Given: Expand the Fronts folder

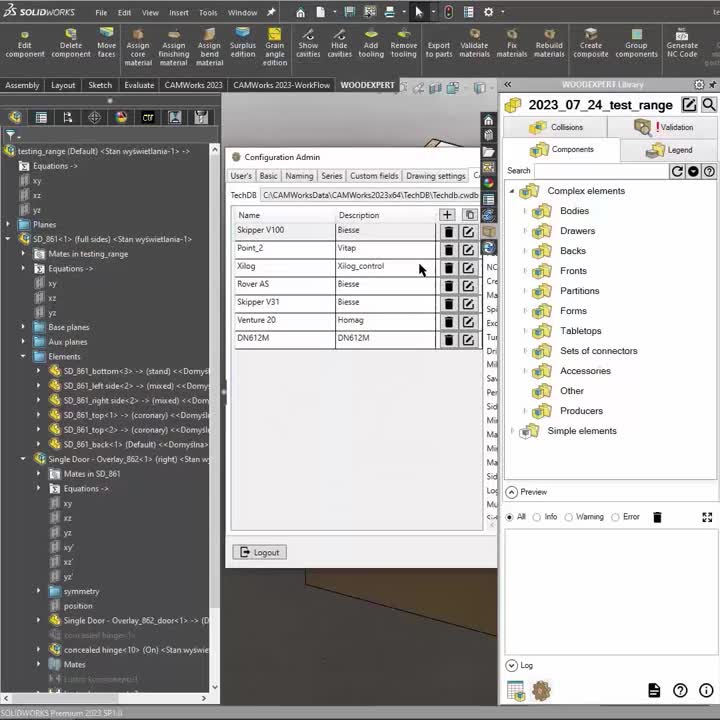Looking at the screenshot, I should point(524,271).
